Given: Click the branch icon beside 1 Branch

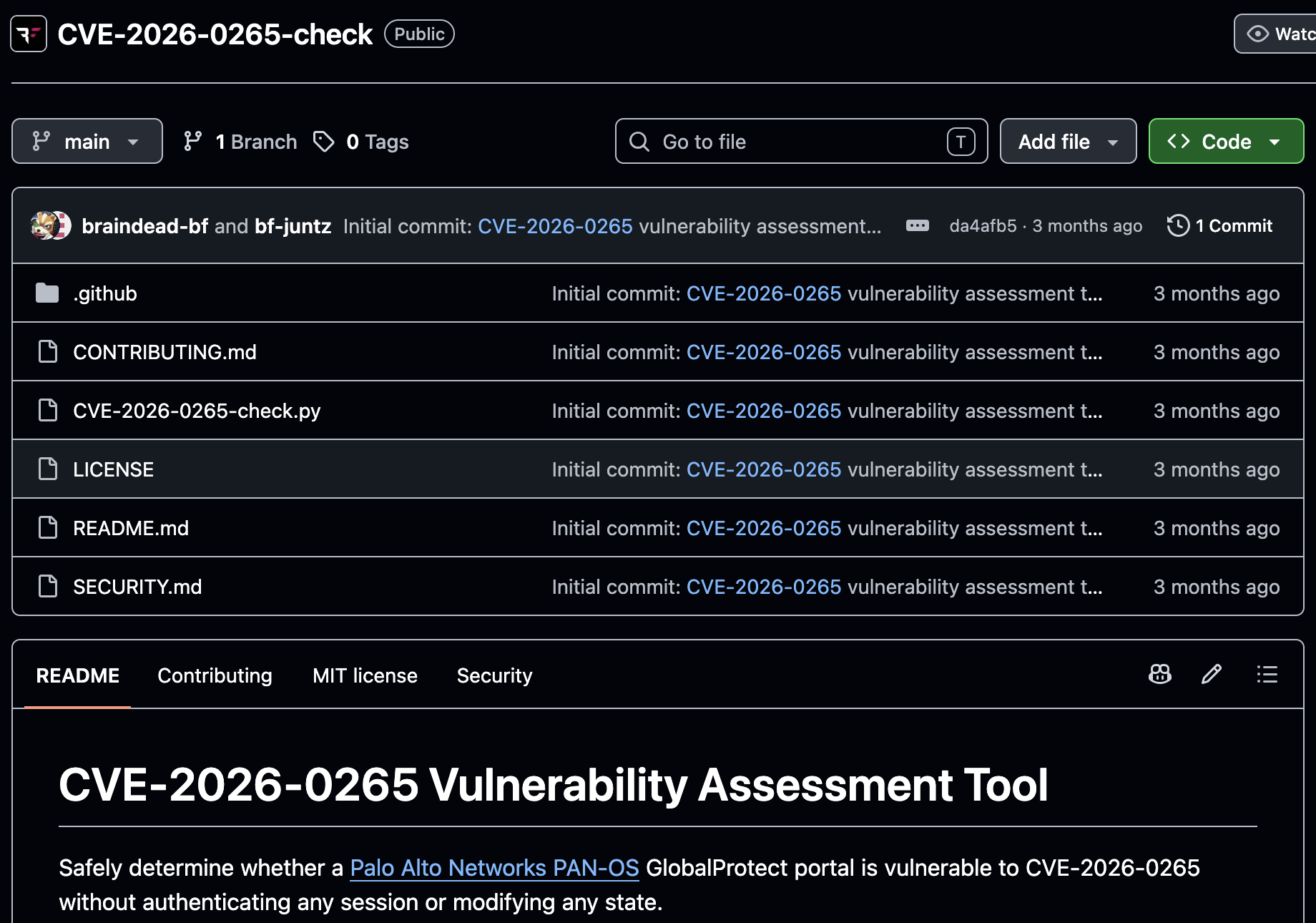Looking at the screenshot, I should (x=192, y=142).
